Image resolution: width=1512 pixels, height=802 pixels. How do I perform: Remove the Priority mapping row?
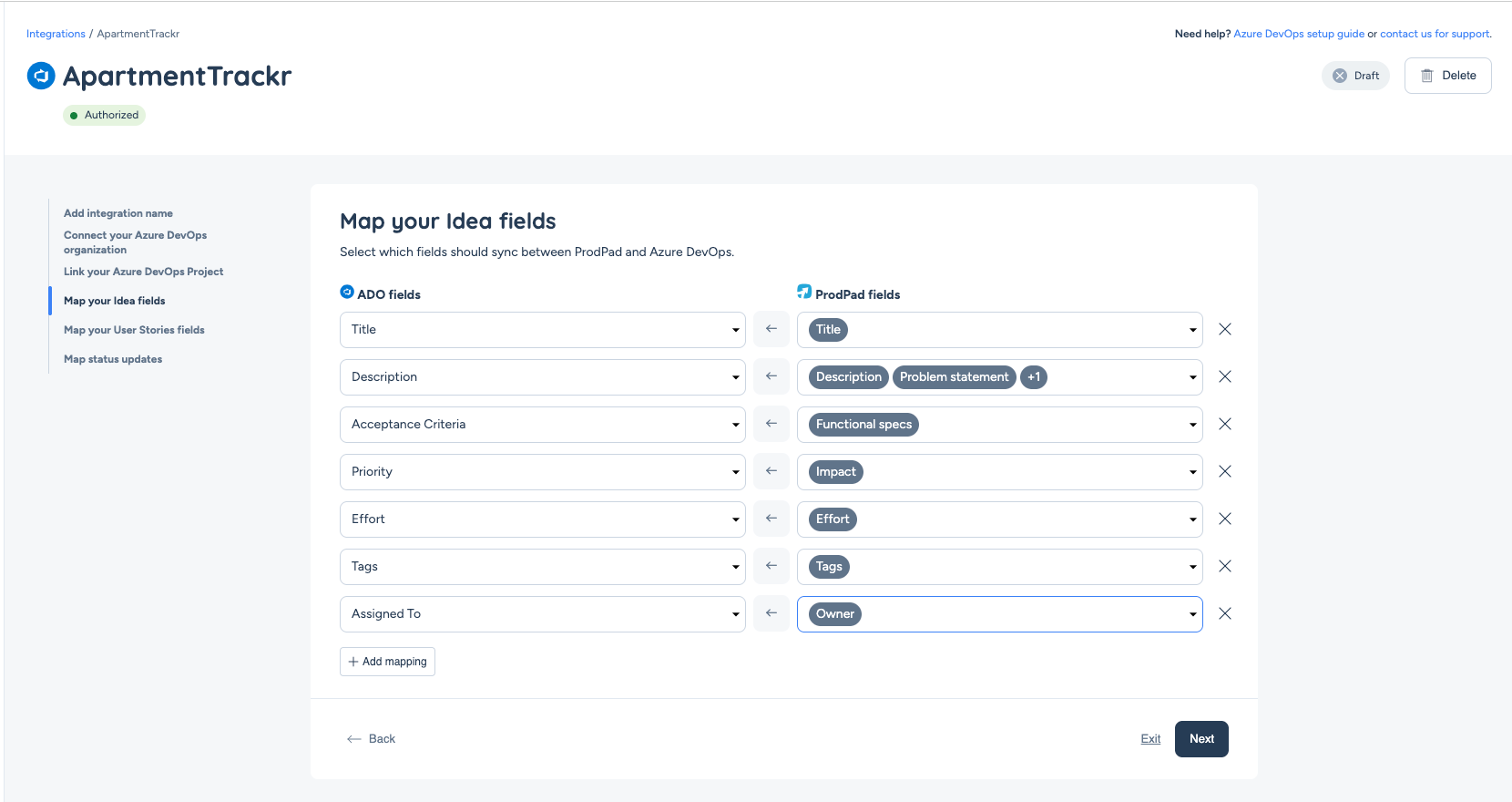pos(1225,472)
